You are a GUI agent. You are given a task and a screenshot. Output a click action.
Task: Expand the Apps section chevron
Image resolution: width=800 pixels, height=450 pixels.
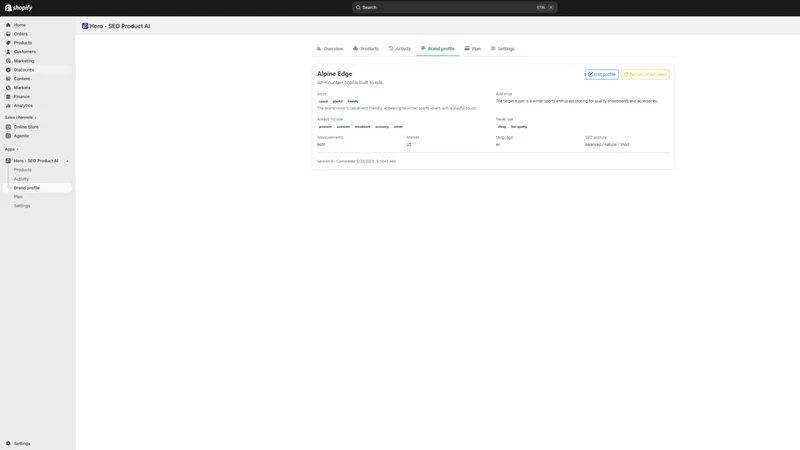(17, 149)
